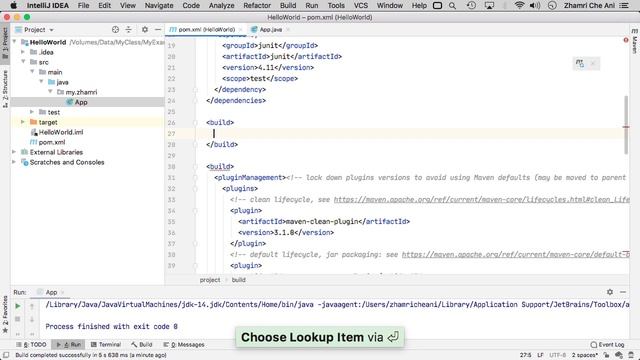
Task: Open the TODO tool window
Action: pos(31,344)
